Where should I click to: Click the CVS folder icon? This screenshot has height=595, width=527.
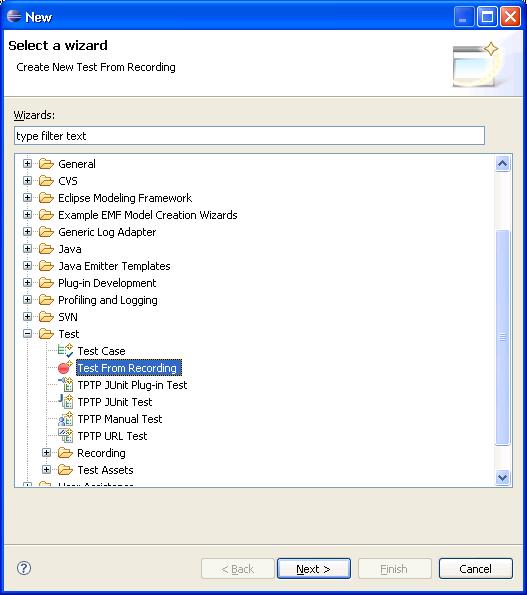point(46,181)
